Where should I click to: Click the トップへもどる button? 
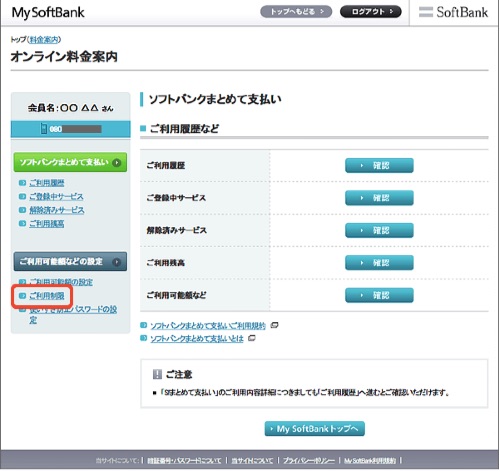point(296,12)
